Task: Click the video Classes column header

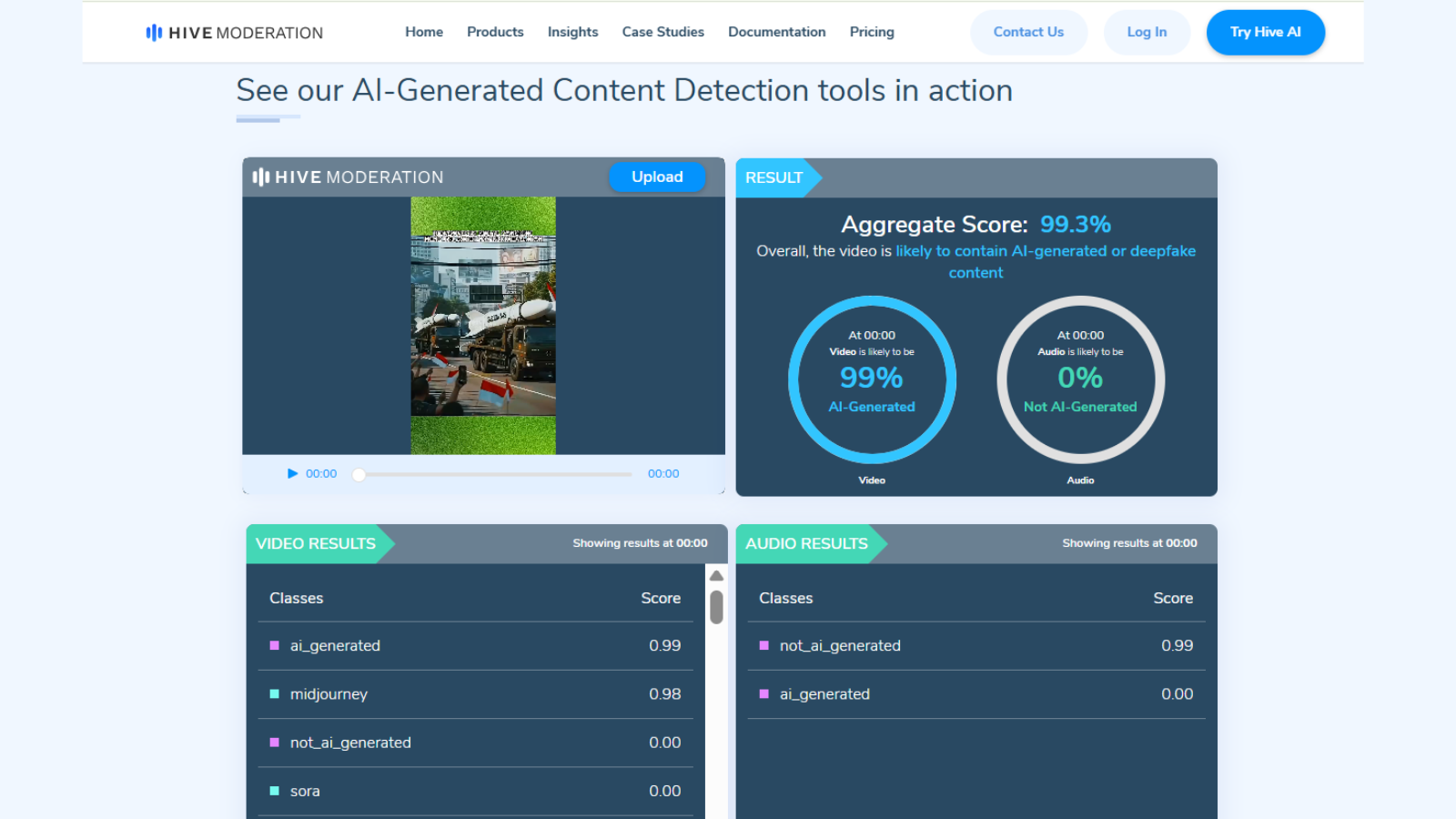Action: click(296, 598)
